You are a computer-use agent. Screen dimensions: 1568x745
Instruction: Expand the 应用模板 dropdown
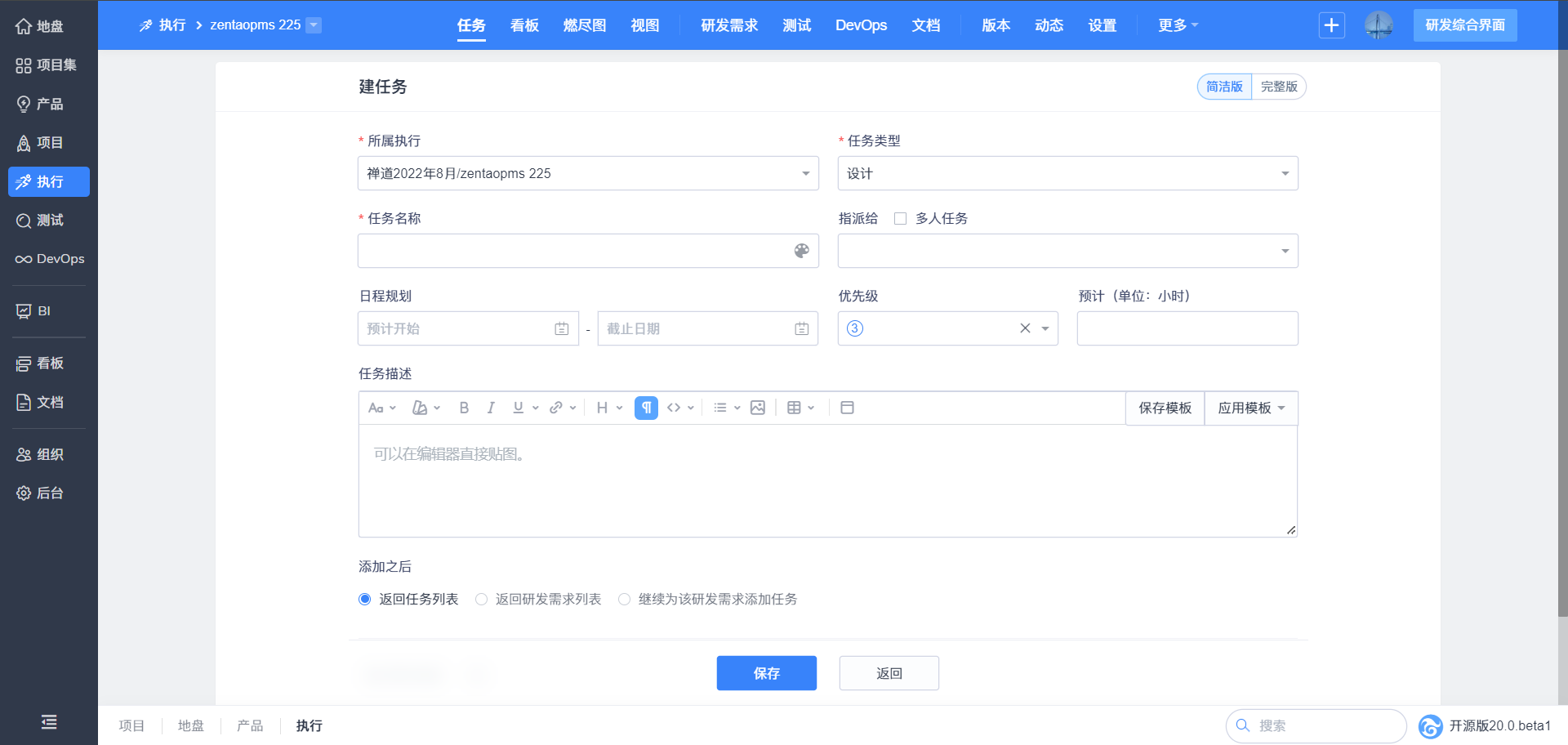point(1251,408)
